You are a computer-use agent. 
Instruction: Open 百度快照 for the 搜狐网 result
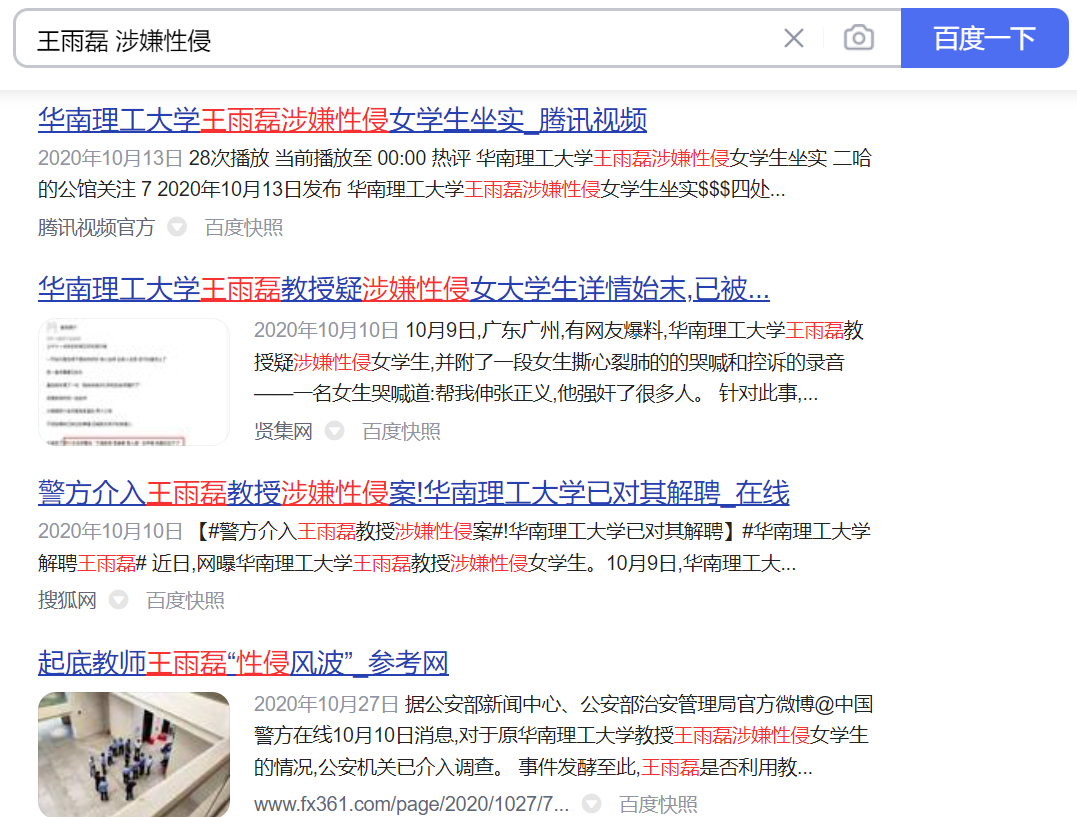coord(185,601)
